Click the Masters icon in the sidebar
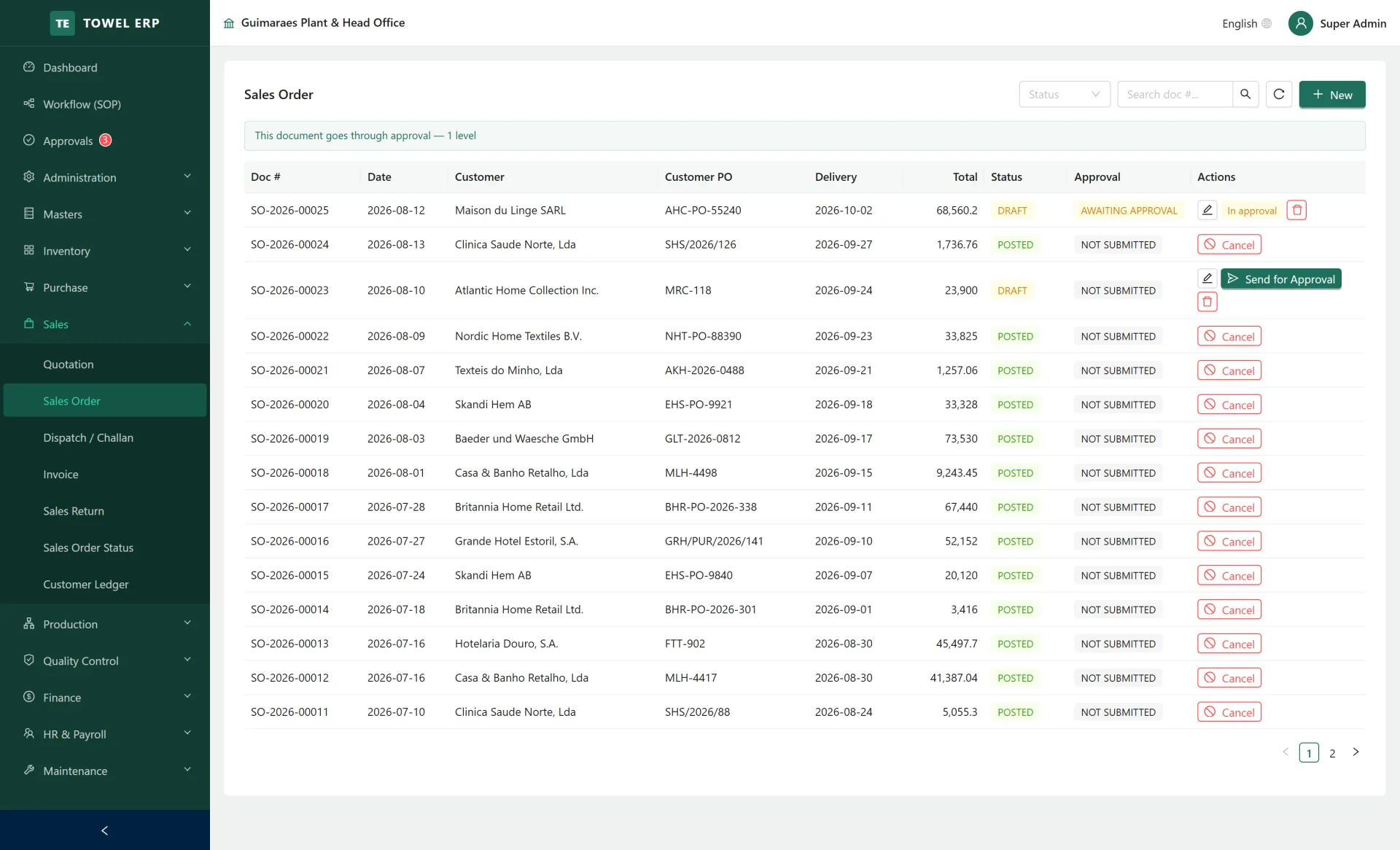This screenshot has width=1400, height=850. (x=29, y=214)
